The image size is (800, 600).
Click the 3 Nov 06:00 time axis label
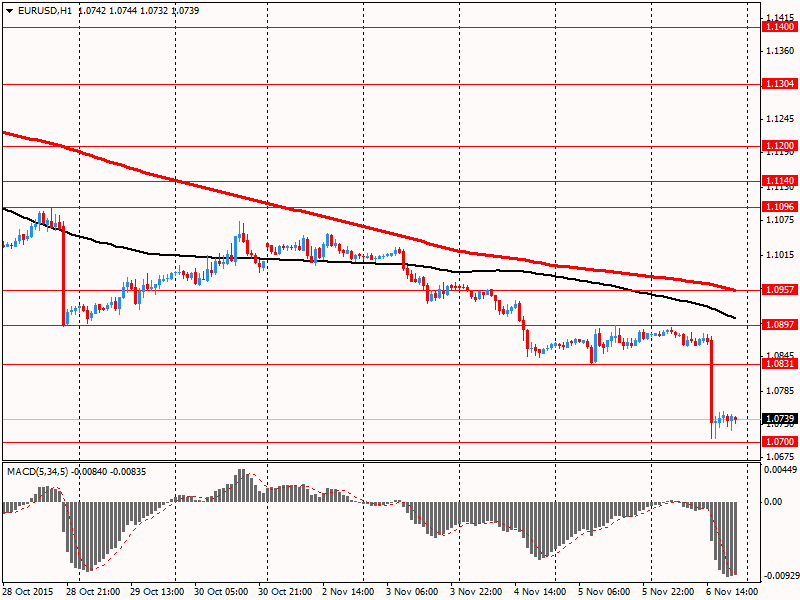coord(412,592)
